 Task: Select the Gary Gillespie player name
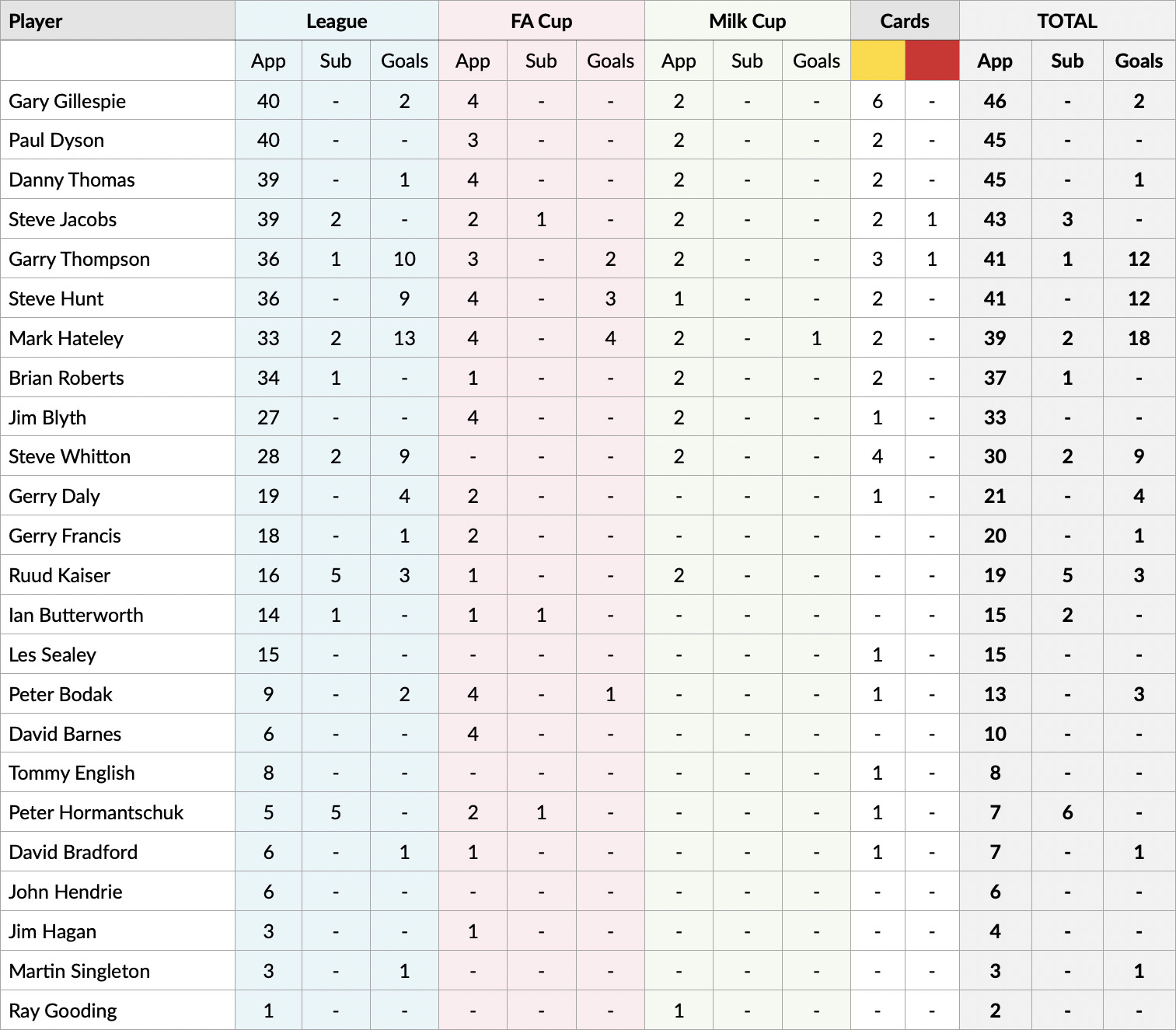click(67, 101)
